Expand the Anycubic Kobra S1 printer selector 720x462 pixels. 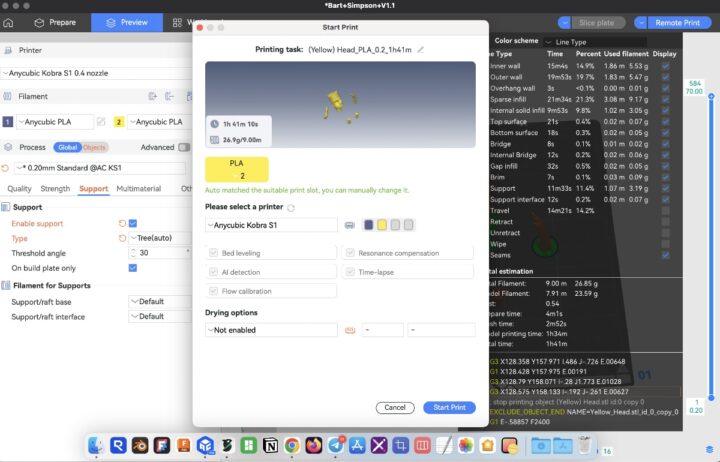pyautogui.click(x=271, y=225)
